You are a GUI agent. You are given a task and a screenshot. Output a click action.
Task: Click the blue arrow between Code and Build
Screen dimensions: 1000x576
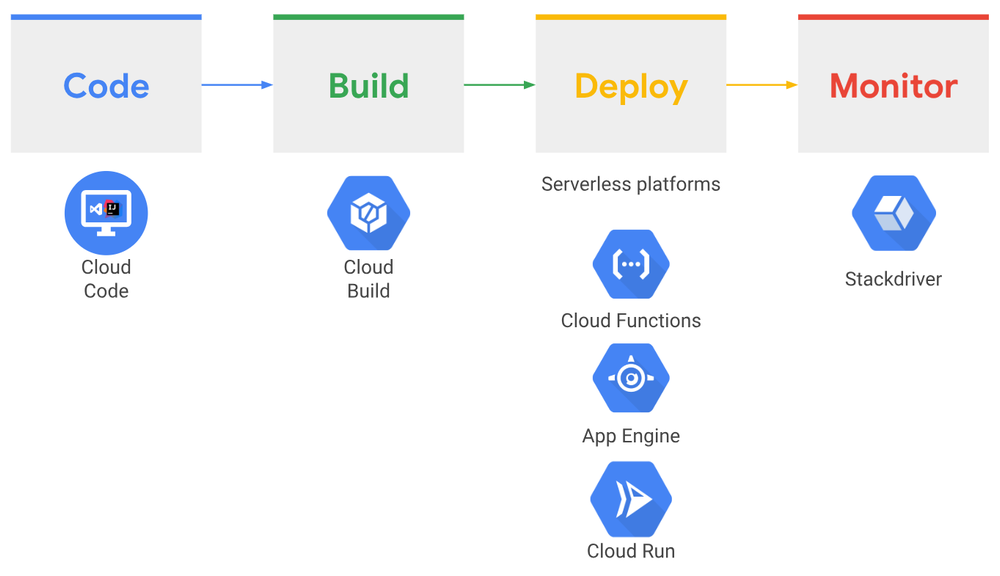(237, 85)
